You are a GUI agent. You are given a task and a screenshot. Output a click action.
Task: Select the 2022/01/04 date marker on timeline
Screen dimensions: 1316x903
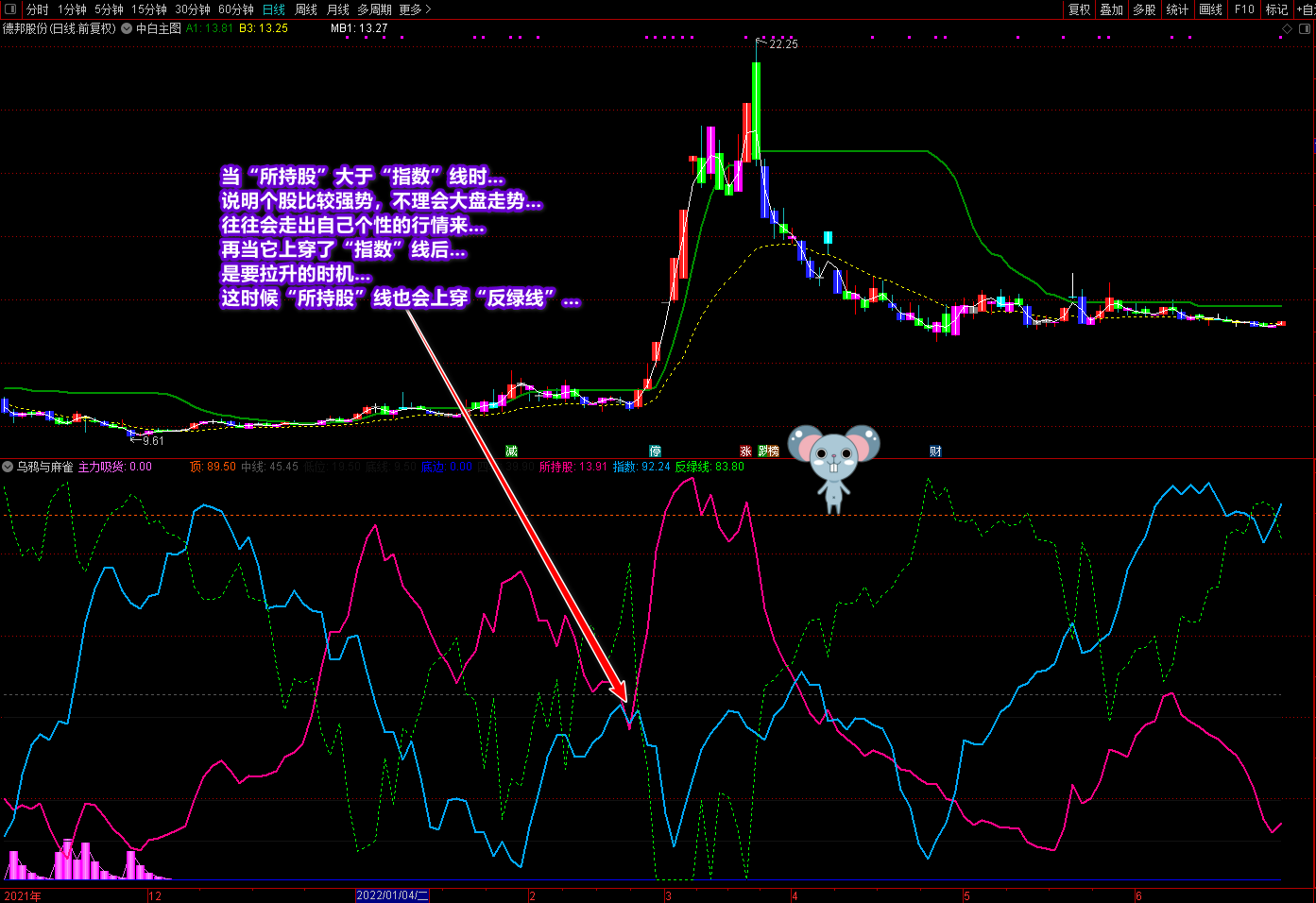pos(392,895)
